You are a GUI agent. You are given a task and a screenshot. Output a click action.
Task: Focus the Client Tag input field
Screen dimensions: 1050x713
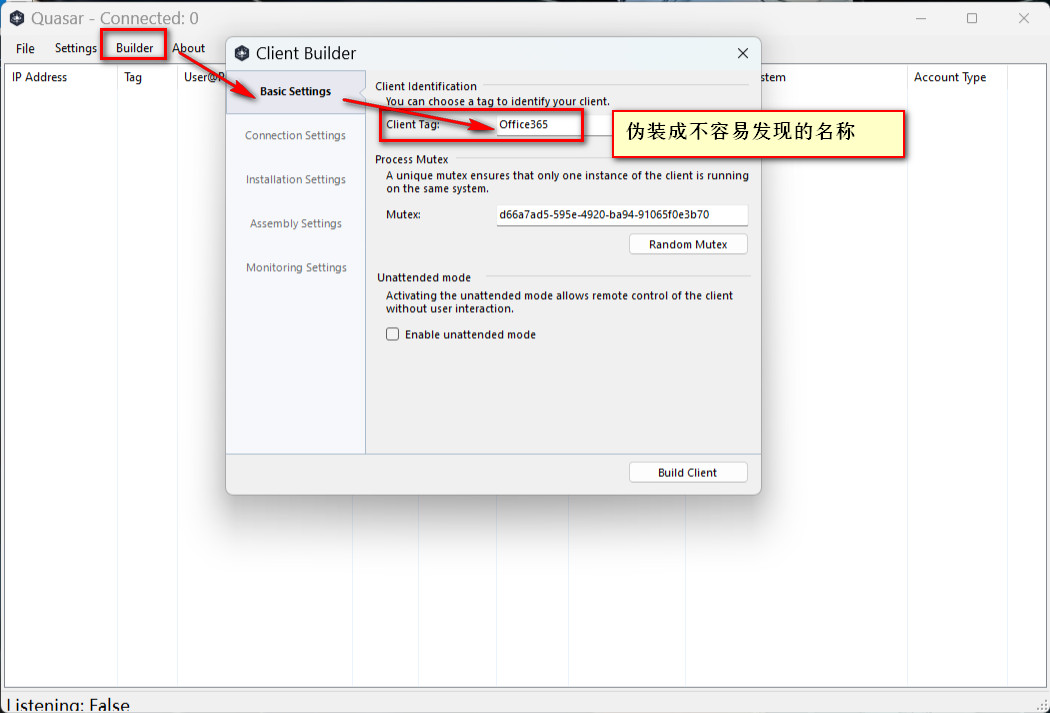click(539, 125)
